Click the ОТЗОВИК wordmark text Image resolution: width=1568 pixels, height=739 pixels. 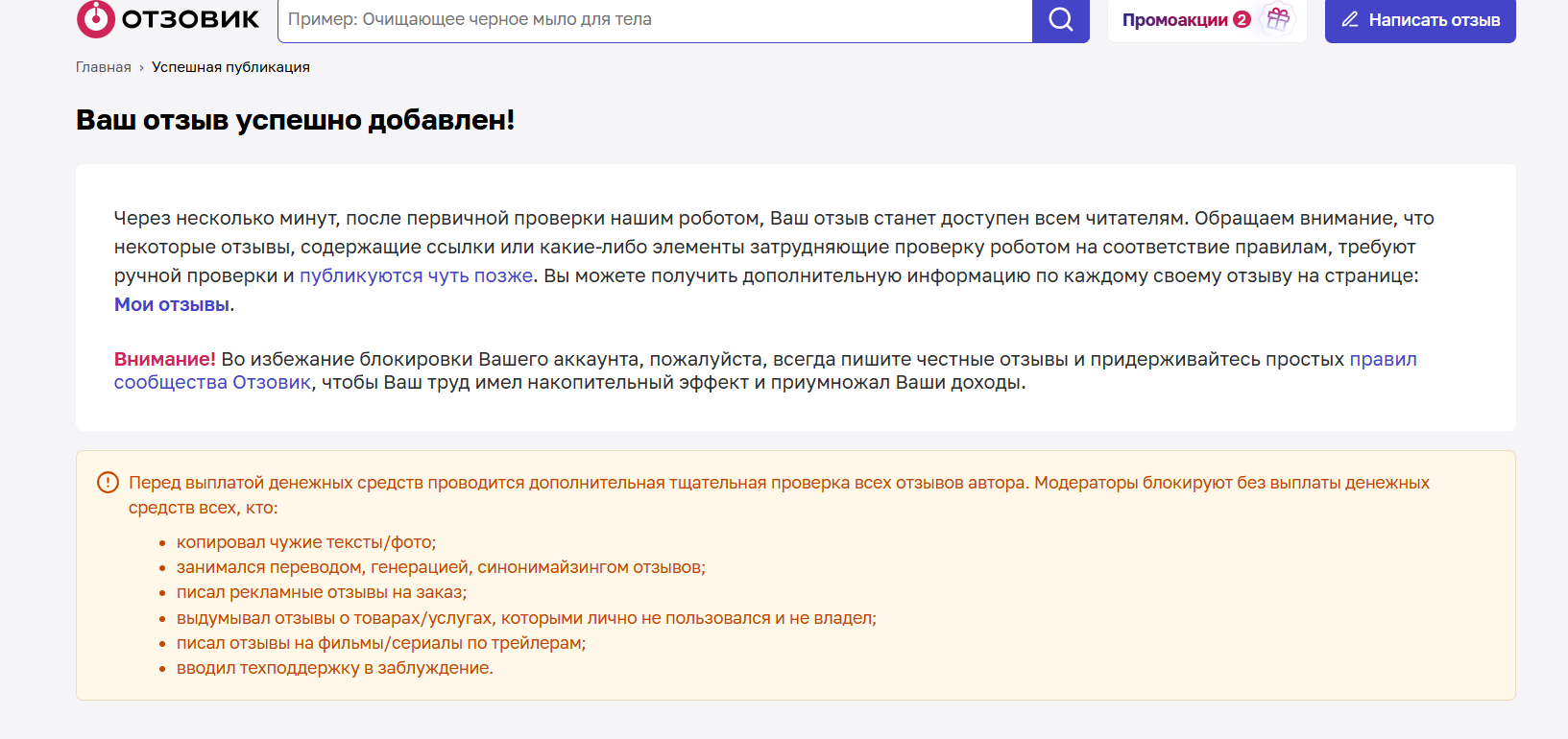point(190,19)
